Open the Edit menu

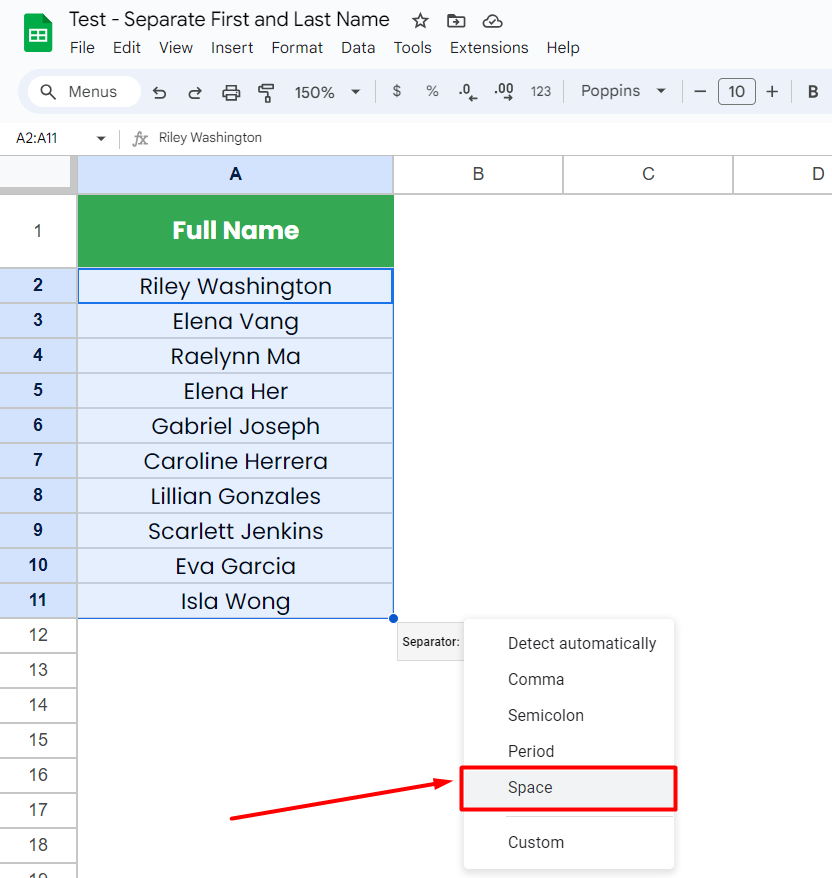point(127,48)
